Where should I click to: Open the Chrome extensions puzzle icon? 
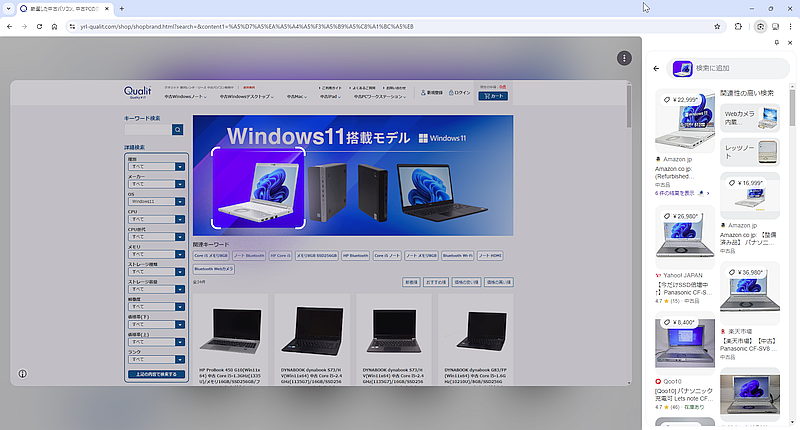(x=738, y=27)
